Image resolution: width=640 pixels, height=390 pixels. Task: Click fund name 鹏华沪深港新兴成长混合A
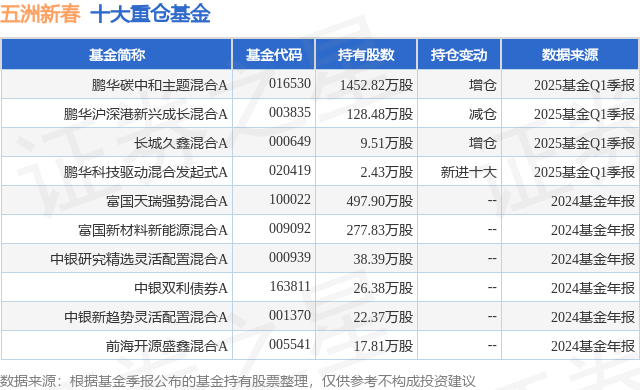[x=145, y=114]
